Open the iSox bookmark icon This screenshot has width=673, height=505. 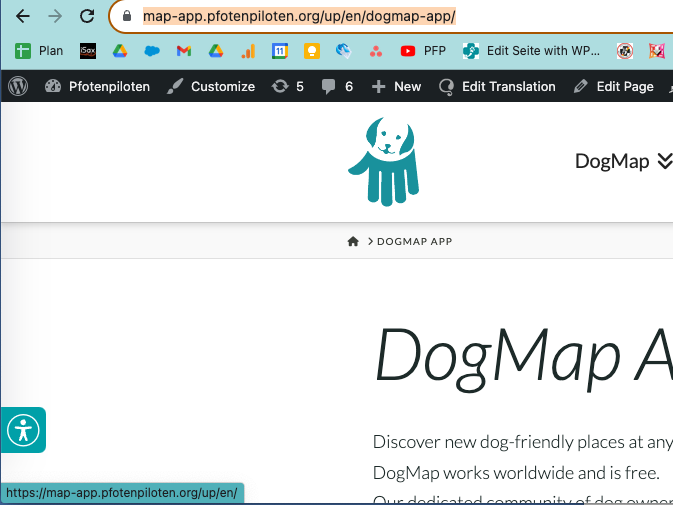coord(88,51)
